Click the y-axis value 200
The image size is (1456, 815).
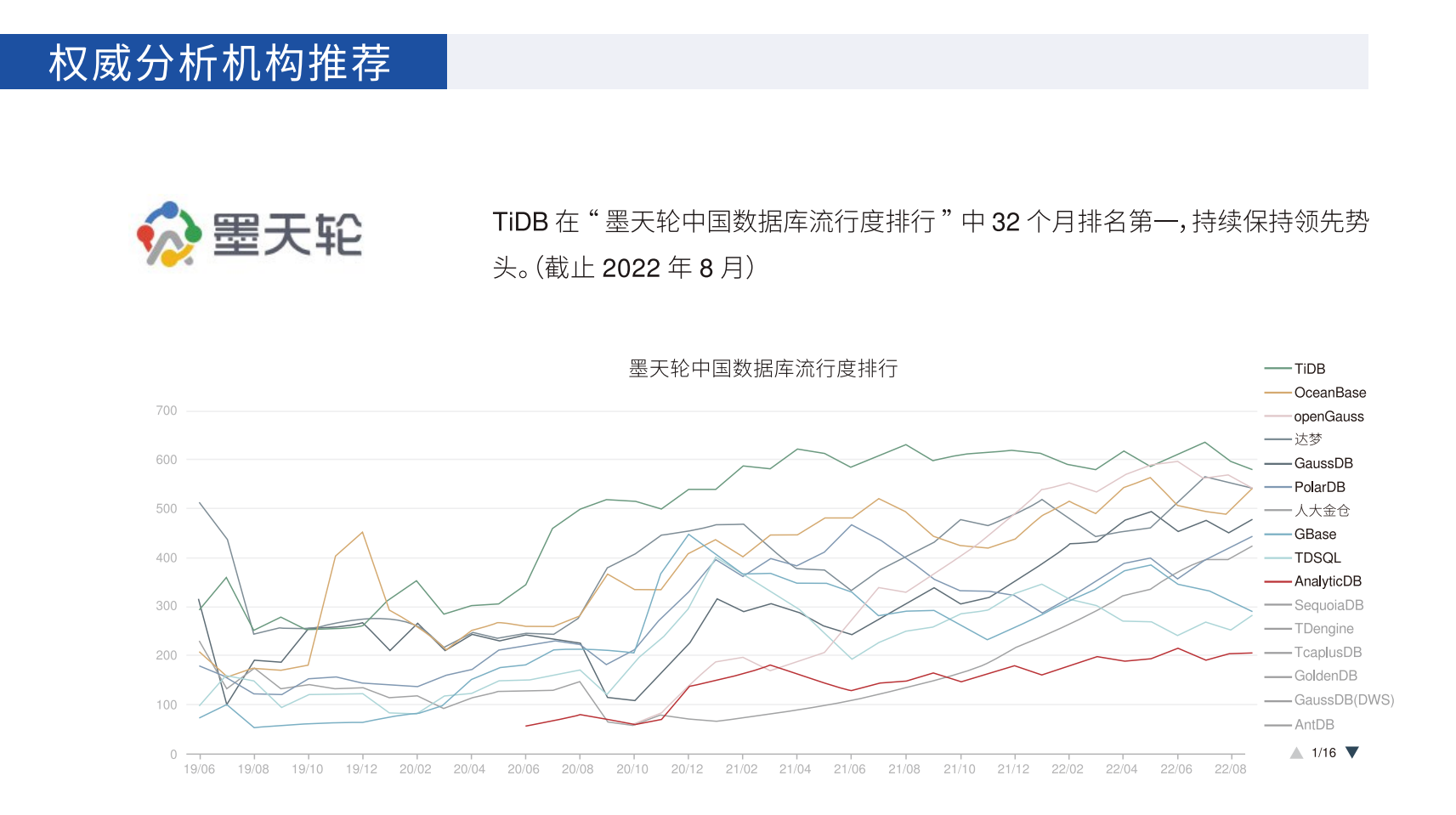pos(167,655)
